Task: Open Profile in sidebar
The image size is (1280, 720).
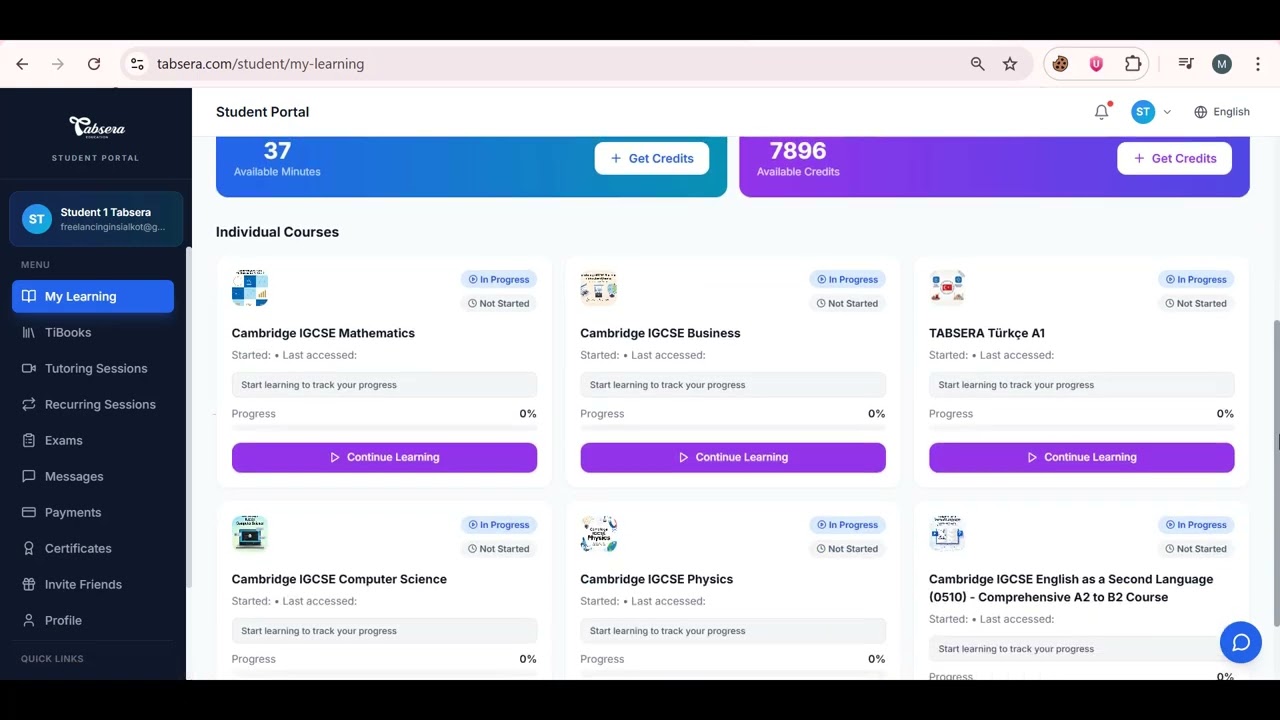Action: coord(93,620)
